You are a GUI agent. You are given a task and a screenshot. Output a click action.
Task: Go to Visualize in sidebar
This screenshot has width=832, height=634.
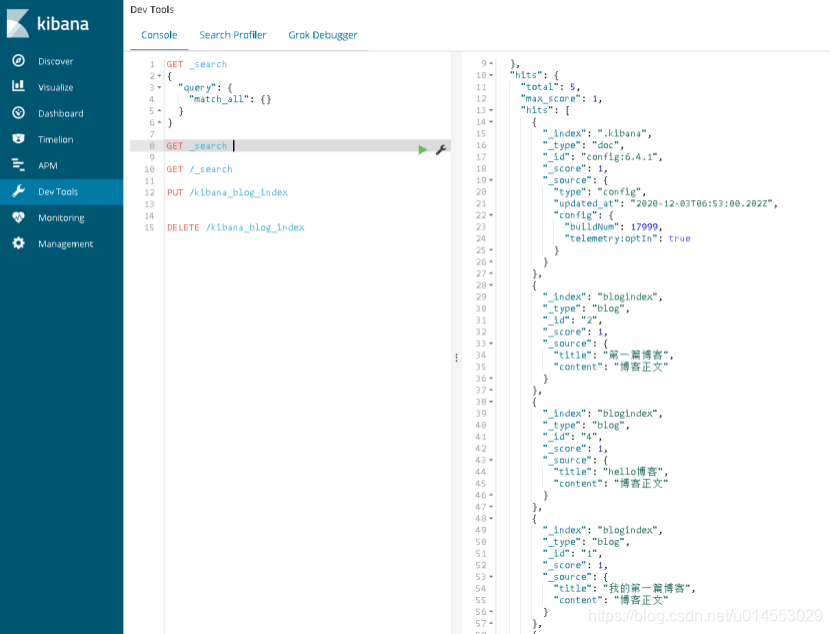56,87
